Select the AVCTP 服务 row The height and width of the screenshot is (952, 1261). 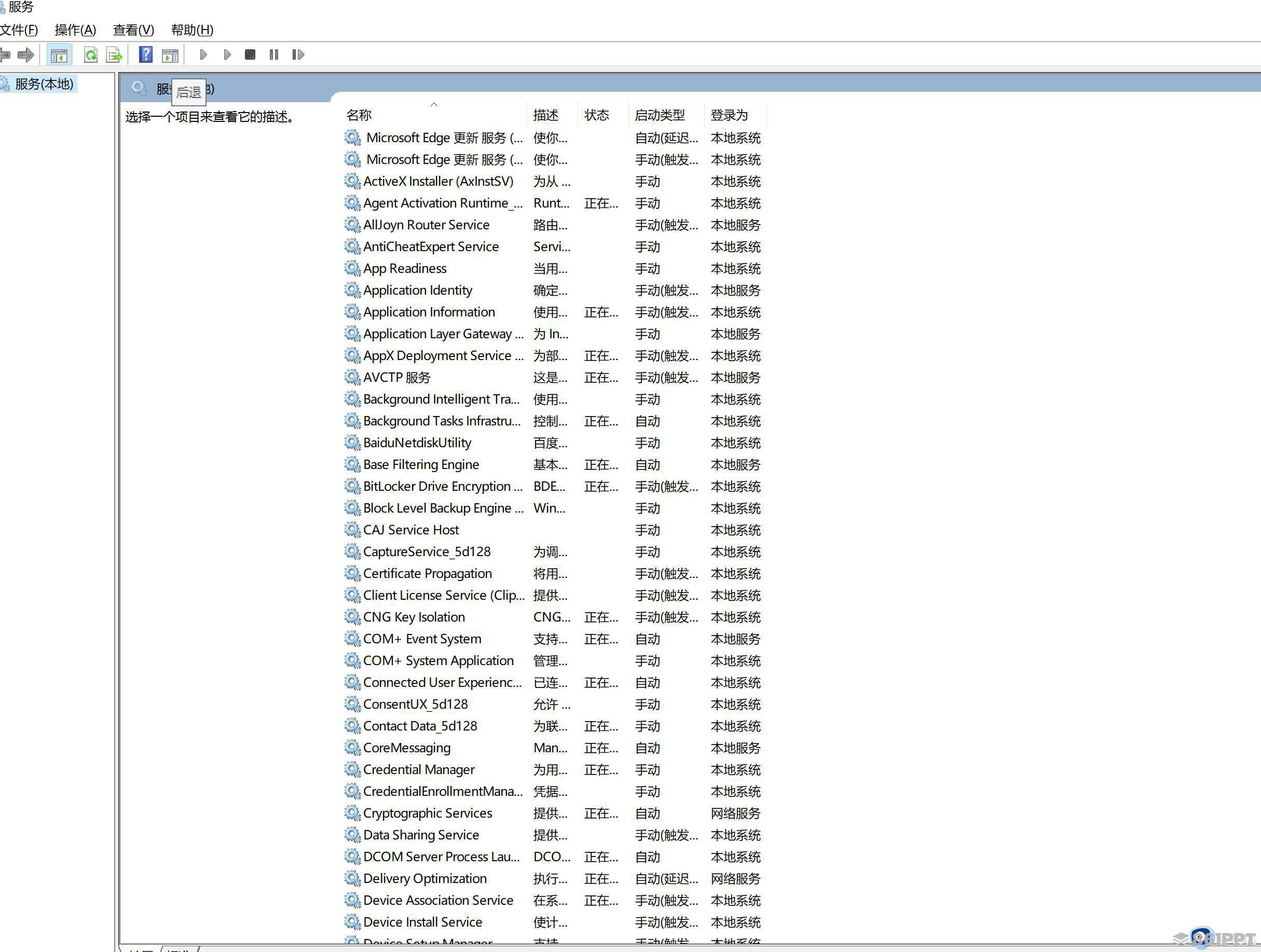(x=554, y=377)
